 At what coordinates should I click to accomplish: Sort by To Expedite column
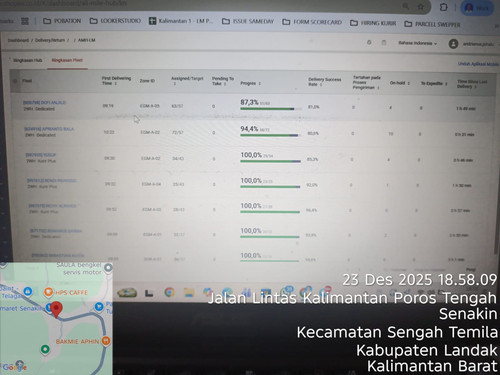[x=434, y=83]
